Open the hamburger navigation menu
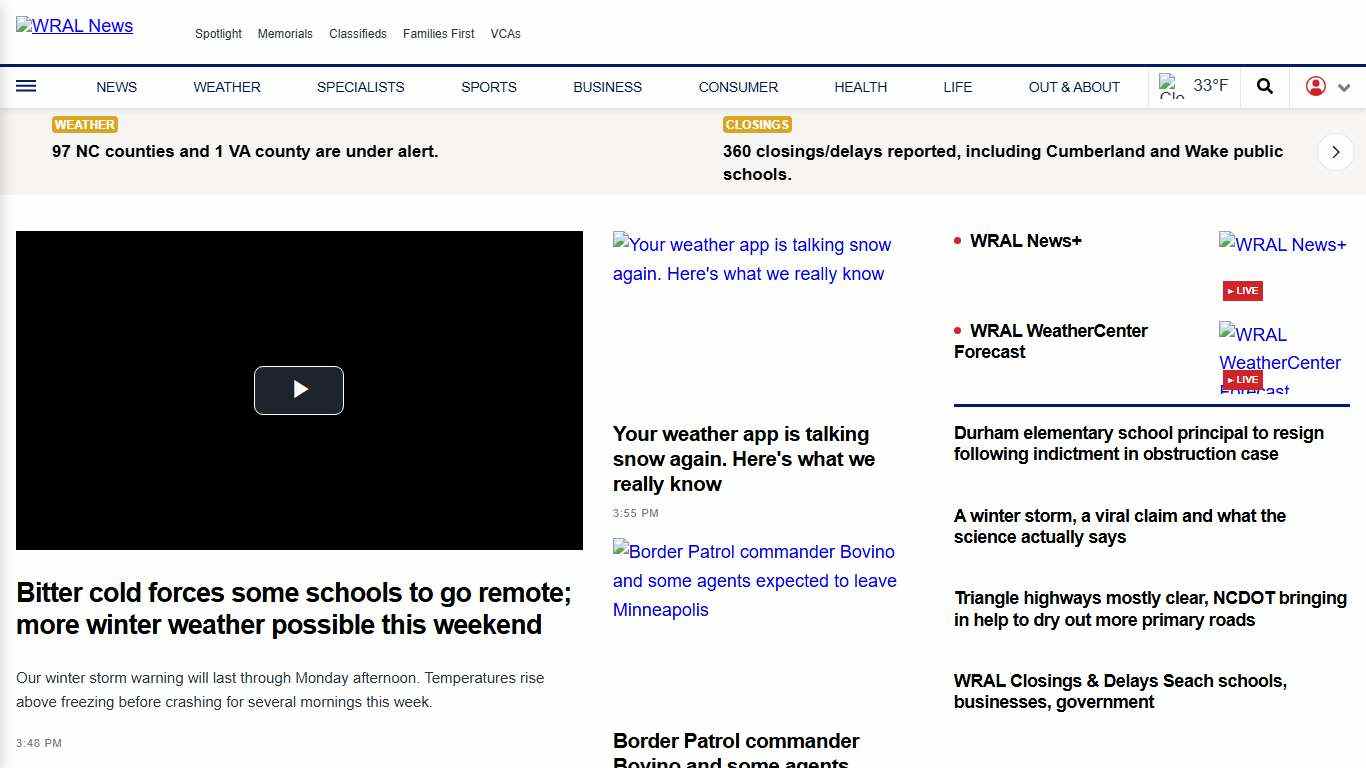This screenshot has width=1366, height=768. click(x=26, y=87)
